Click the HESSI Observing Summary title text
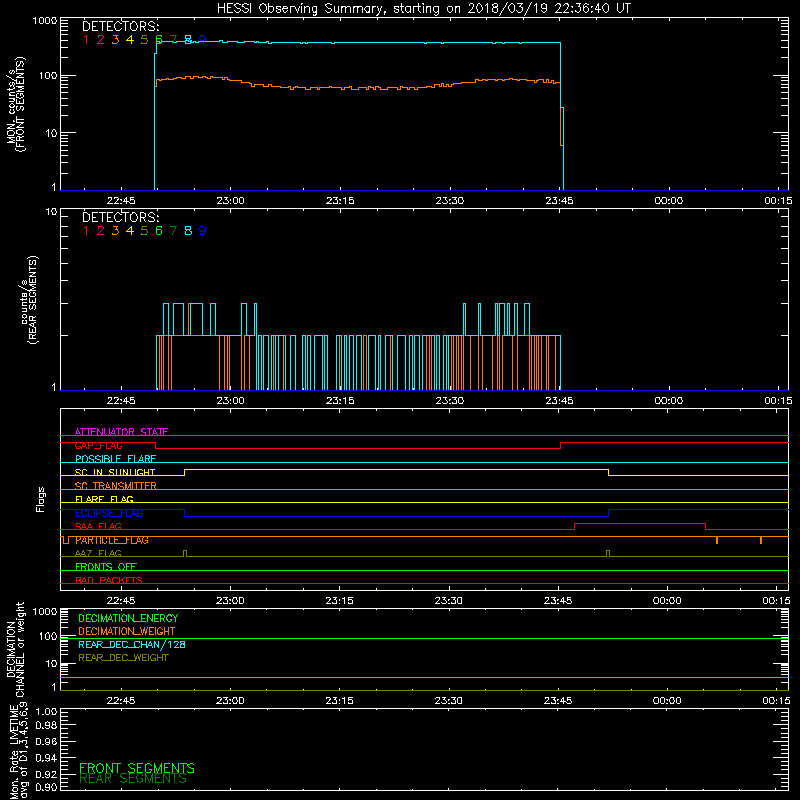 pyautogui.click(x=423, y=8)
